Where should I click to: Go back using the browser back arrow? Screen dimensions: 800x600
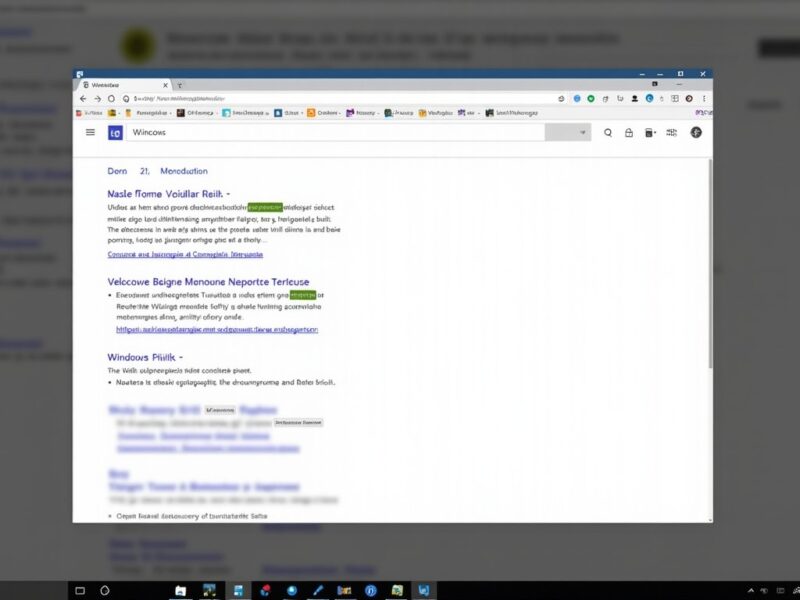click(x=83, y=98)
